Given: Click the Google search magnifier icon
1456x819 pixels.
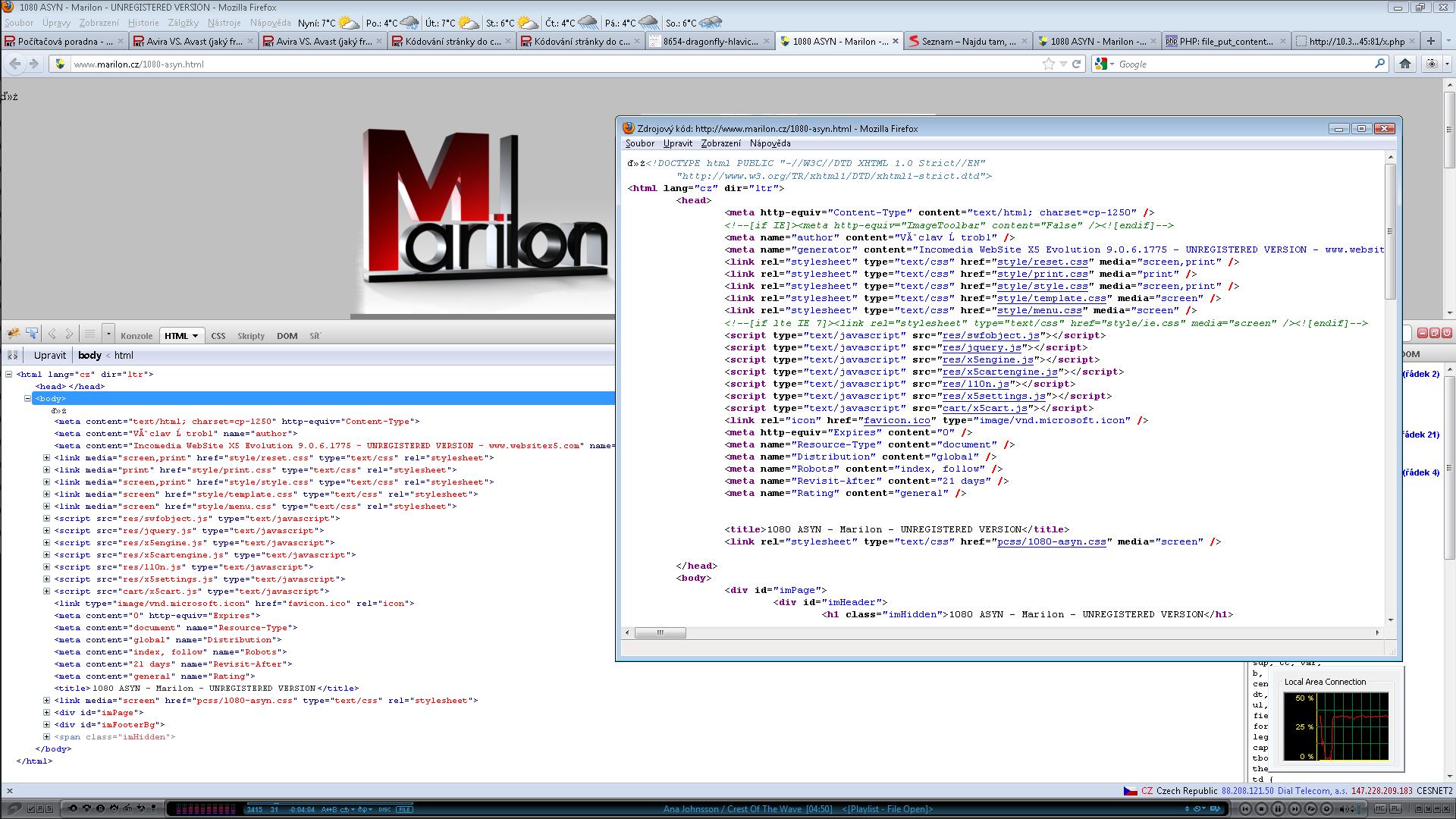Looking at the screenshot, I should (1379, 64).
